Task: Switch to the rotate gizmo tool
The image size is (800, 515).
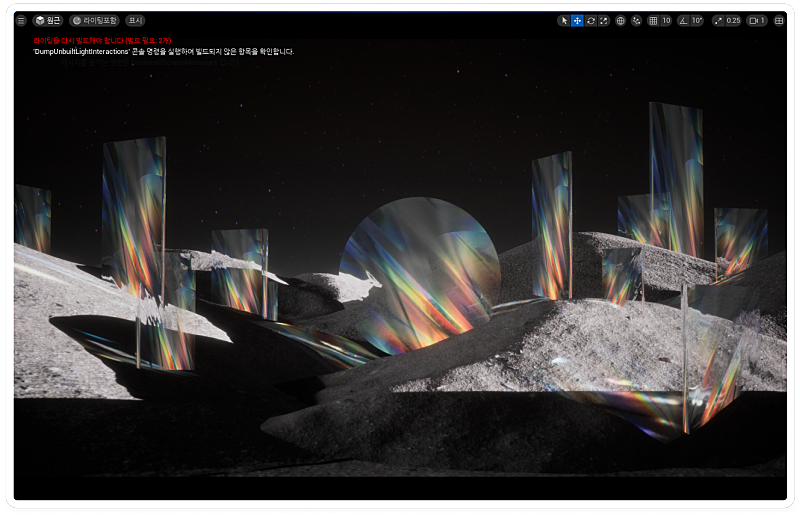Action: [590, 20]
